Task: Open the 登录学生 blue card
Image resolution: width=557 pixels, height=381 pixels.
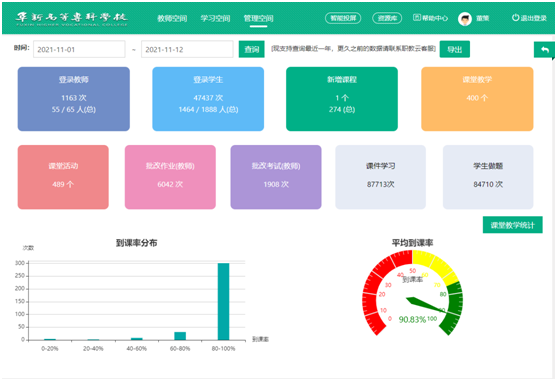Action: [x=208, y=99]
